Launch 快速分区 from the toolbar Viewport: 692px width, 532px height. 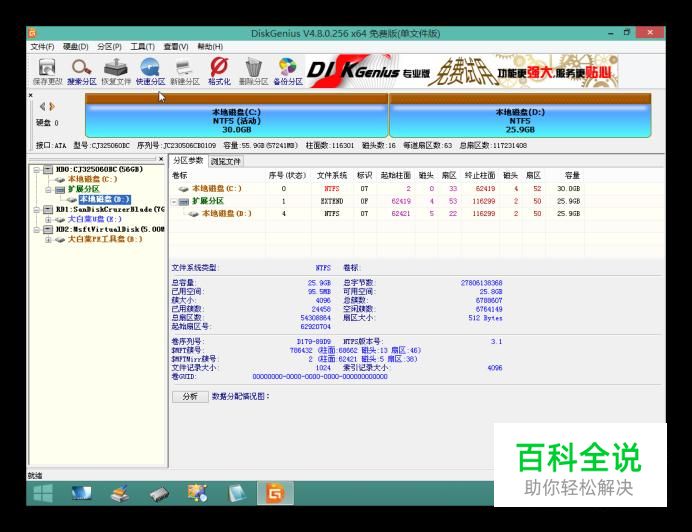150,71
